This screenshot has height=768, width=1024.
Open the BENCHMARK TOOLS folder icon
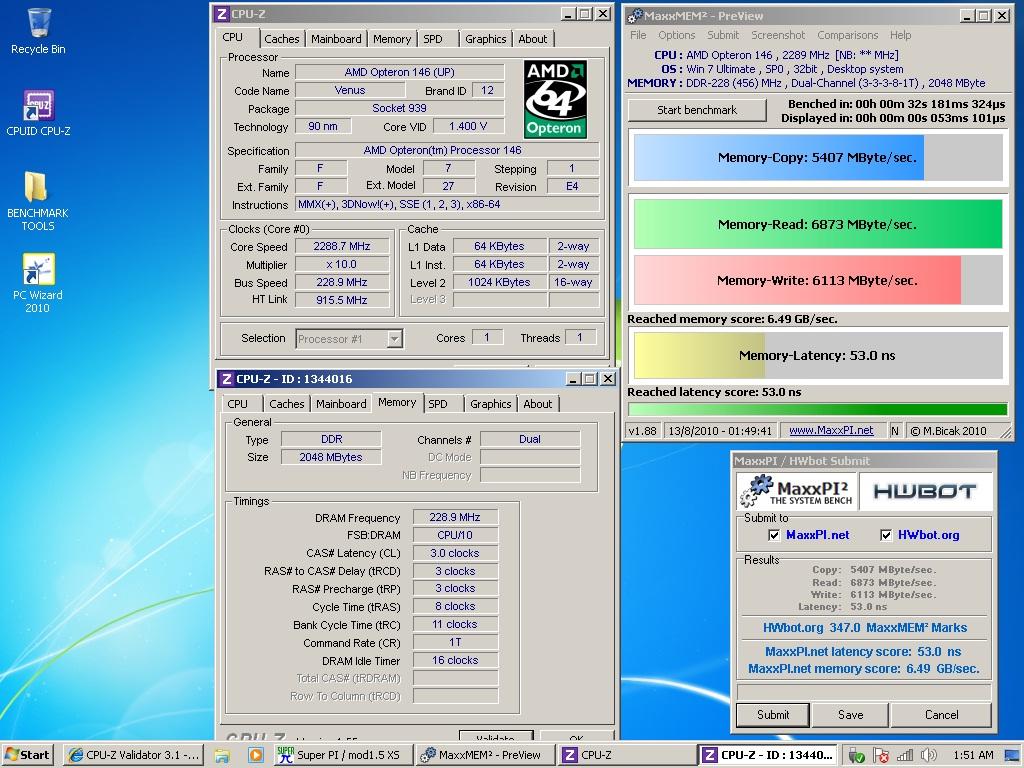point(37,200)
